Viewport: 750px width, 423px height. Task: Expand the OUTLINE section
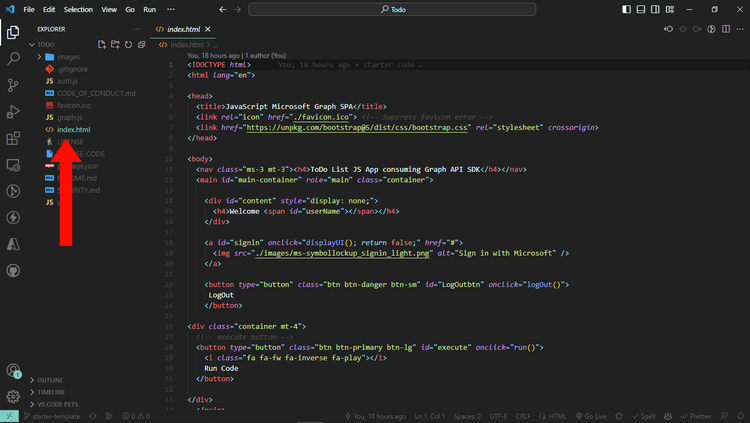50,380
